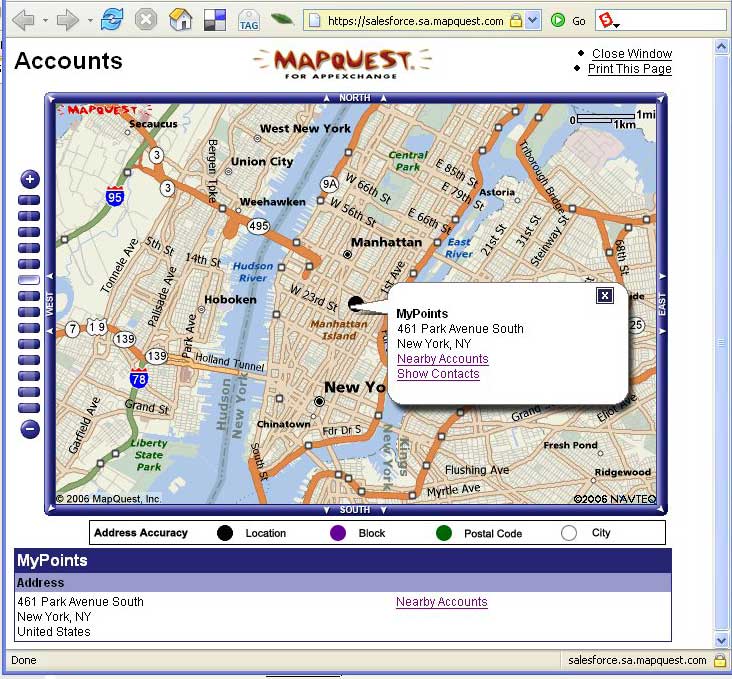
Task: Click the TAG toolbar icon
Action: pos(249,21)
